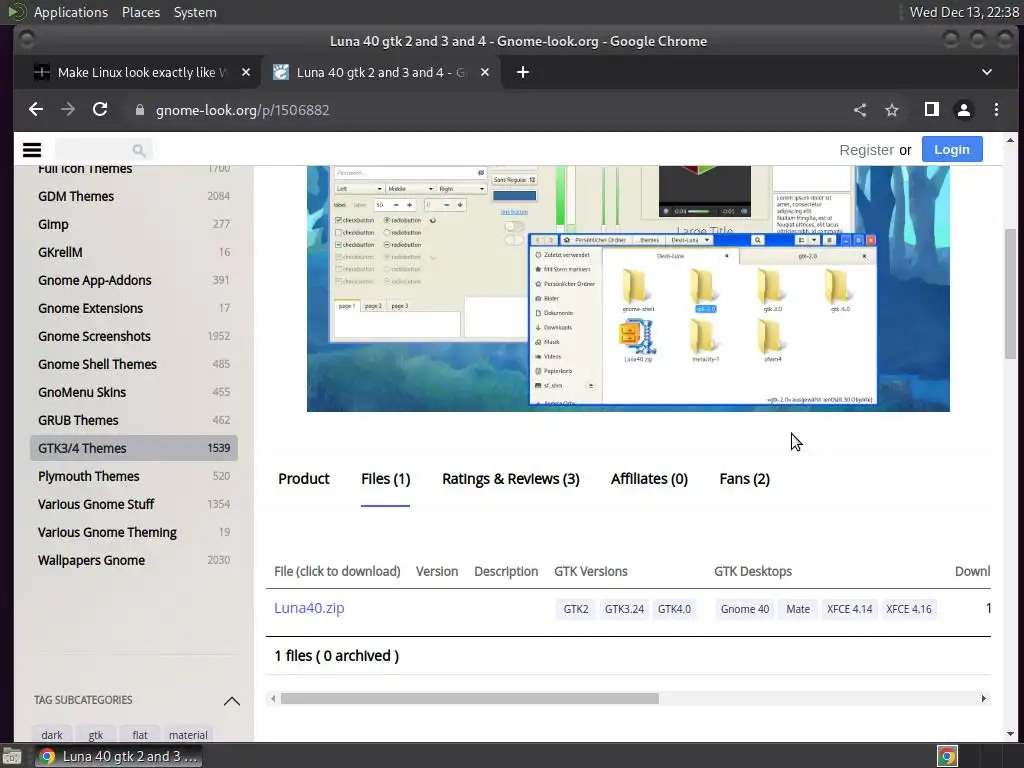The image size is (1024, 768).
Task: Click the forward navigation arrow
Action: coord(68,110)
